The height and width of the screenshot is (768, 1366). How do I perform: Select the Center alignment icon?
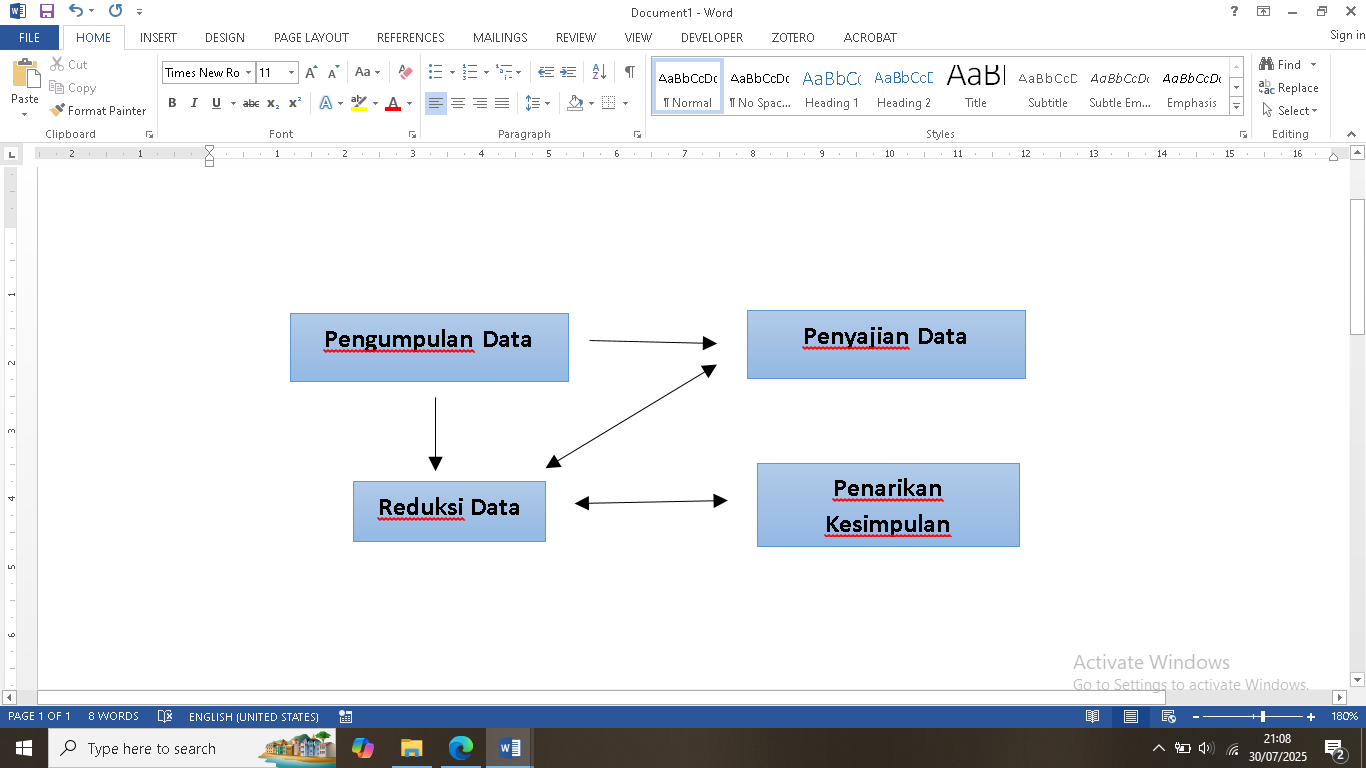pos(458,103)
